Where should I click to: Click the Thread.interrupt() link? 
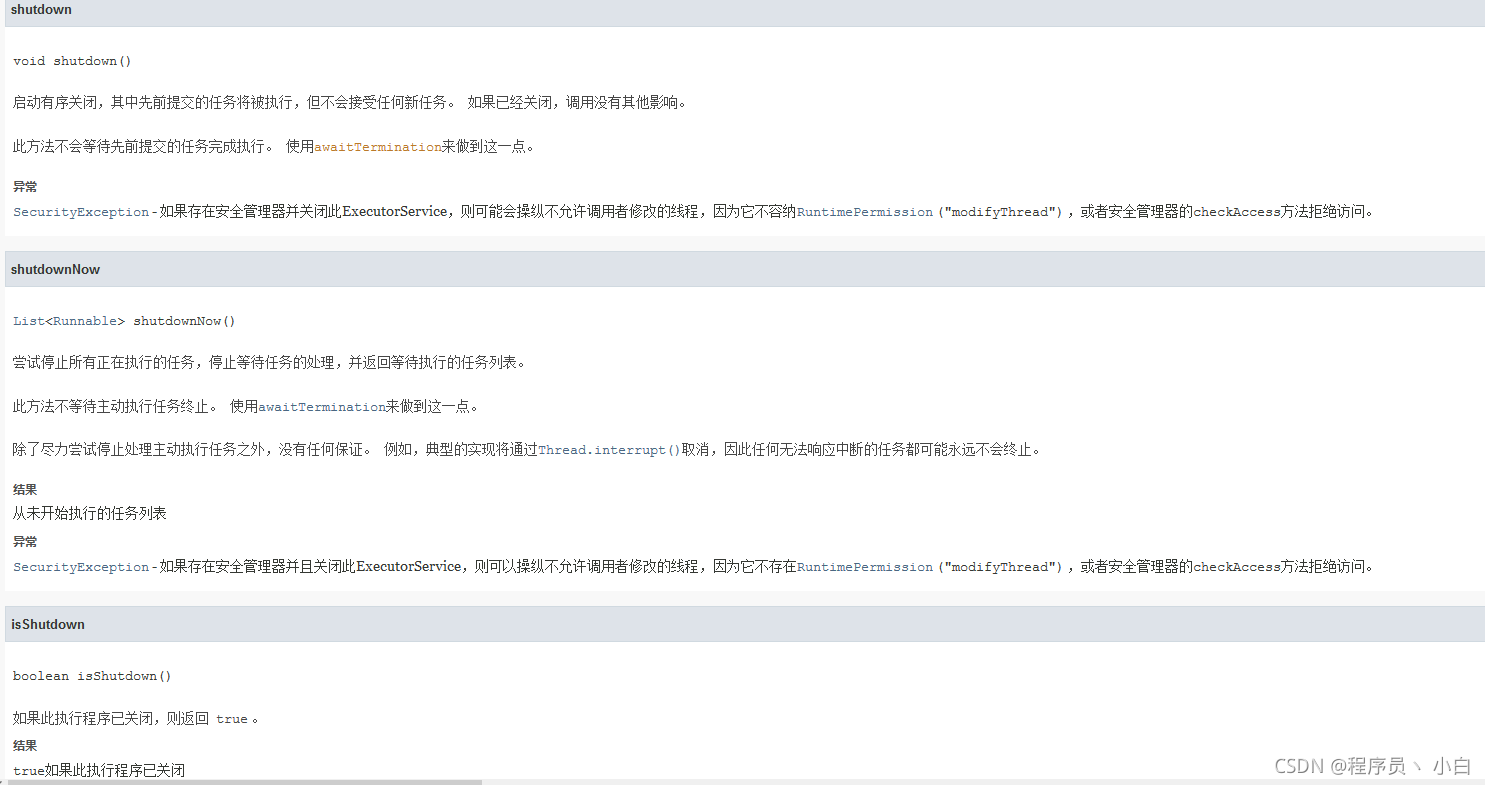(609, 450)
